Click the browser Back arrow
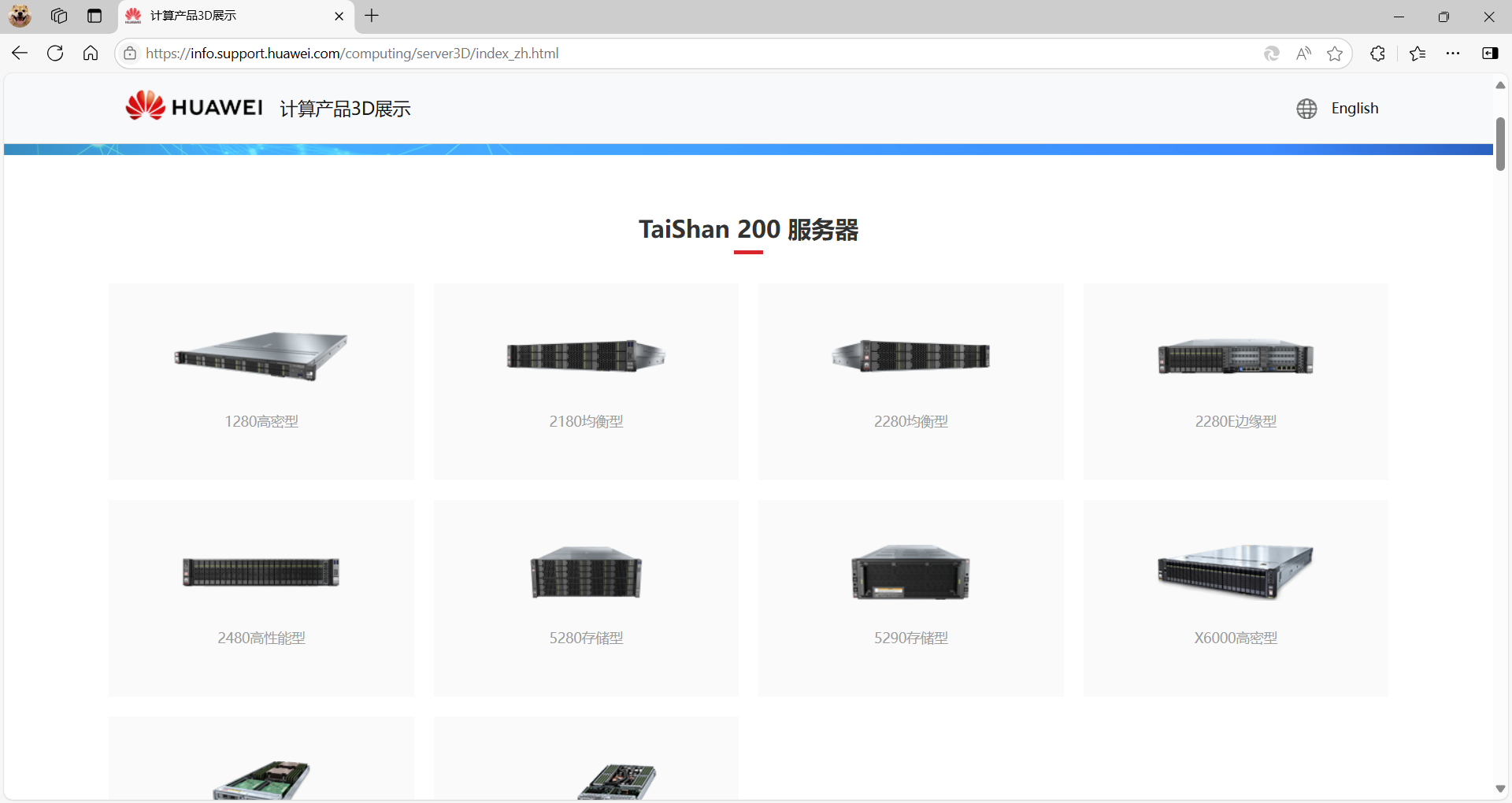This screenshot has height=803, width=1512. [x=20, y=54]
